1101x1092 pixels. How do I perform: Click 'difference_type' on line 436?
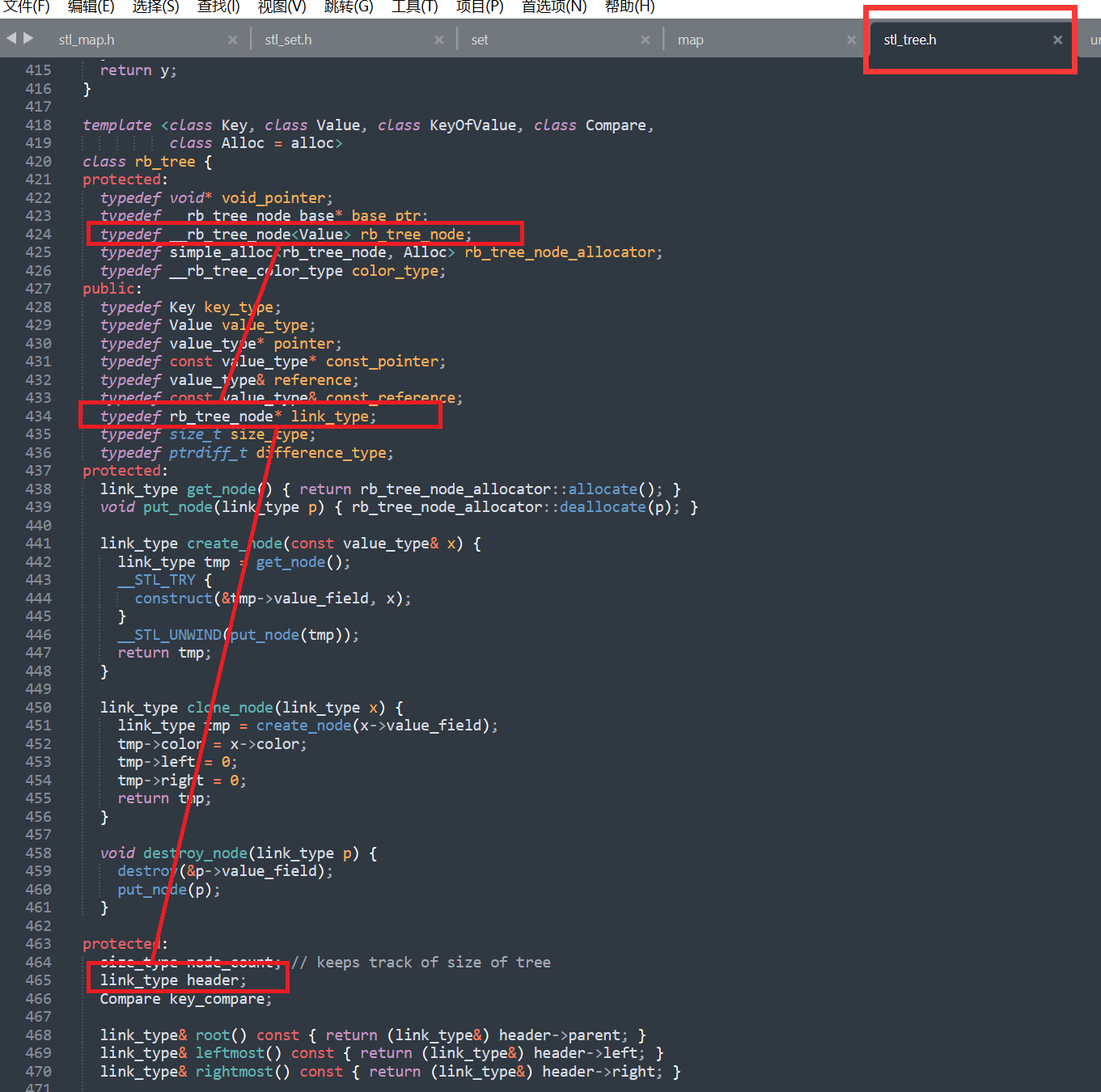click(321, 453)
